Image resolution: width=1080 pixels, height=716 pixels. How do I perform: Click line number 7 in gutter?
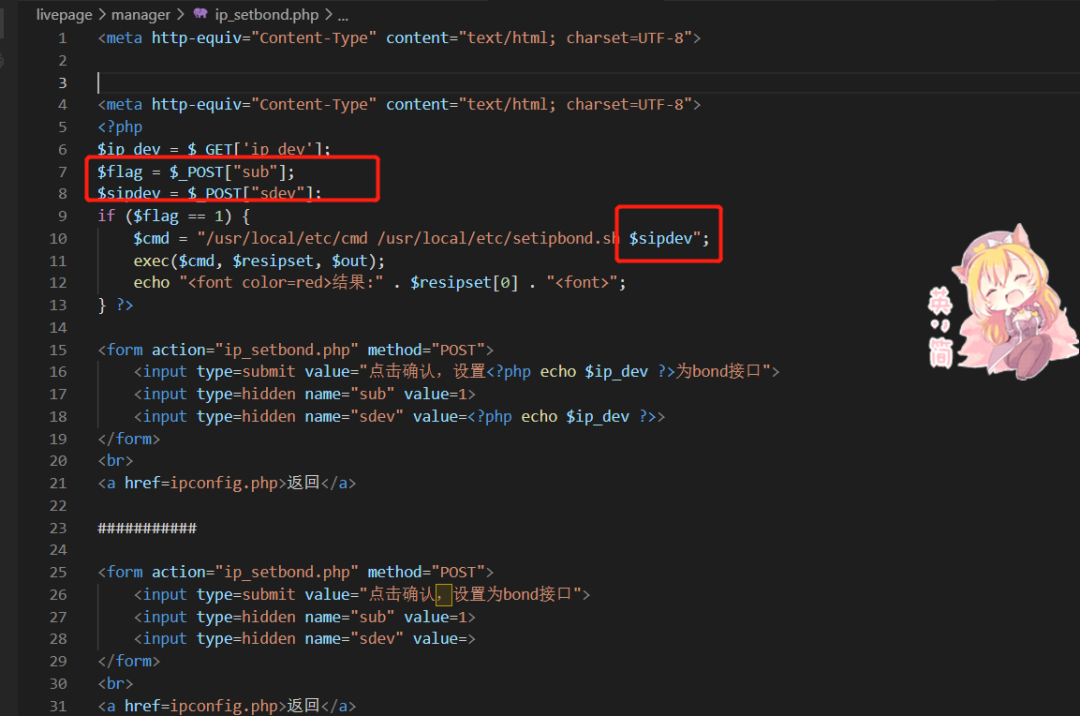(x=63, y=172)
